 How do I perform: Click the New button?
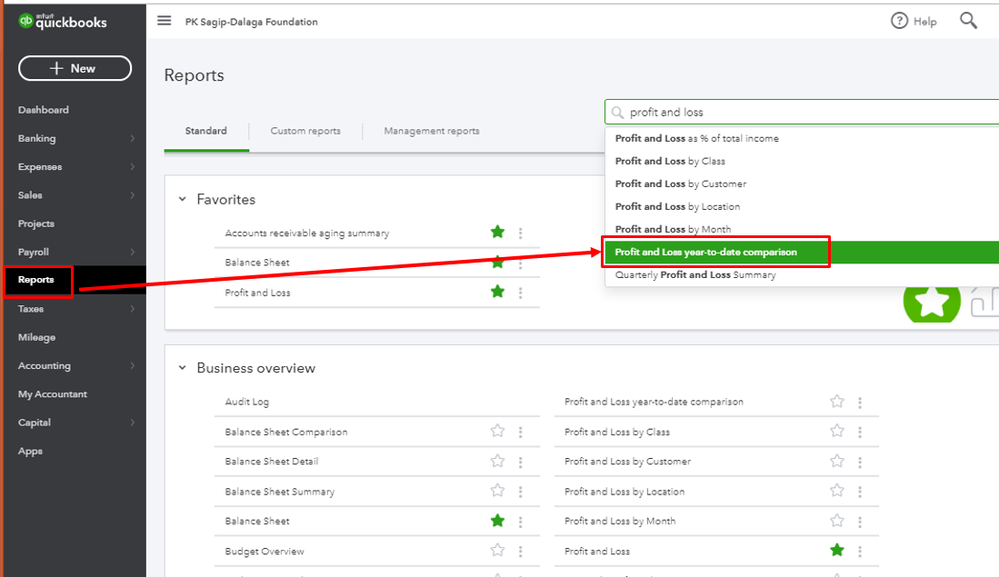tap(74, 68)
